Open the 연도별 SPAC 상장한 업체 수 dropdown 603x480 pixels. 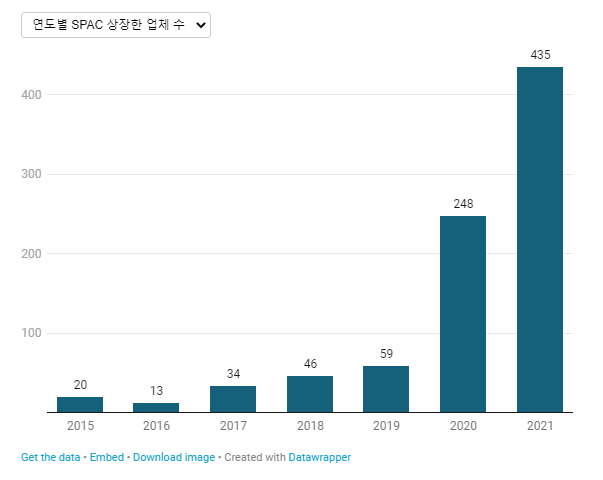tap(116, 25)
